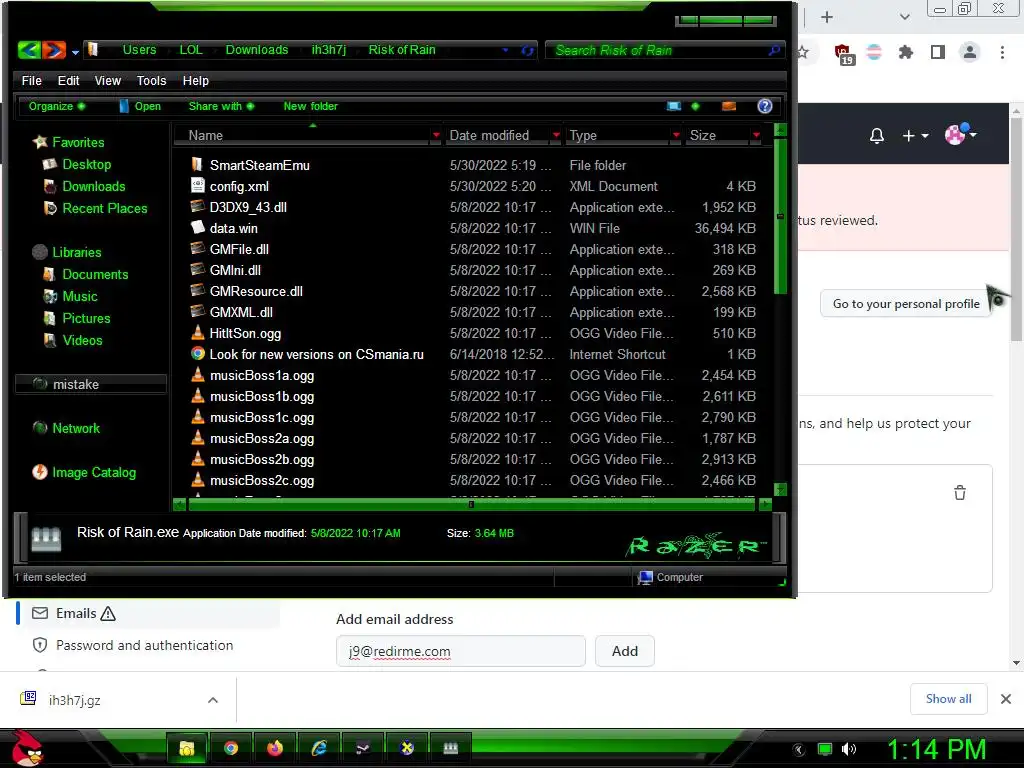Open the recent locations dropdown beside Forward arrow

75,52
